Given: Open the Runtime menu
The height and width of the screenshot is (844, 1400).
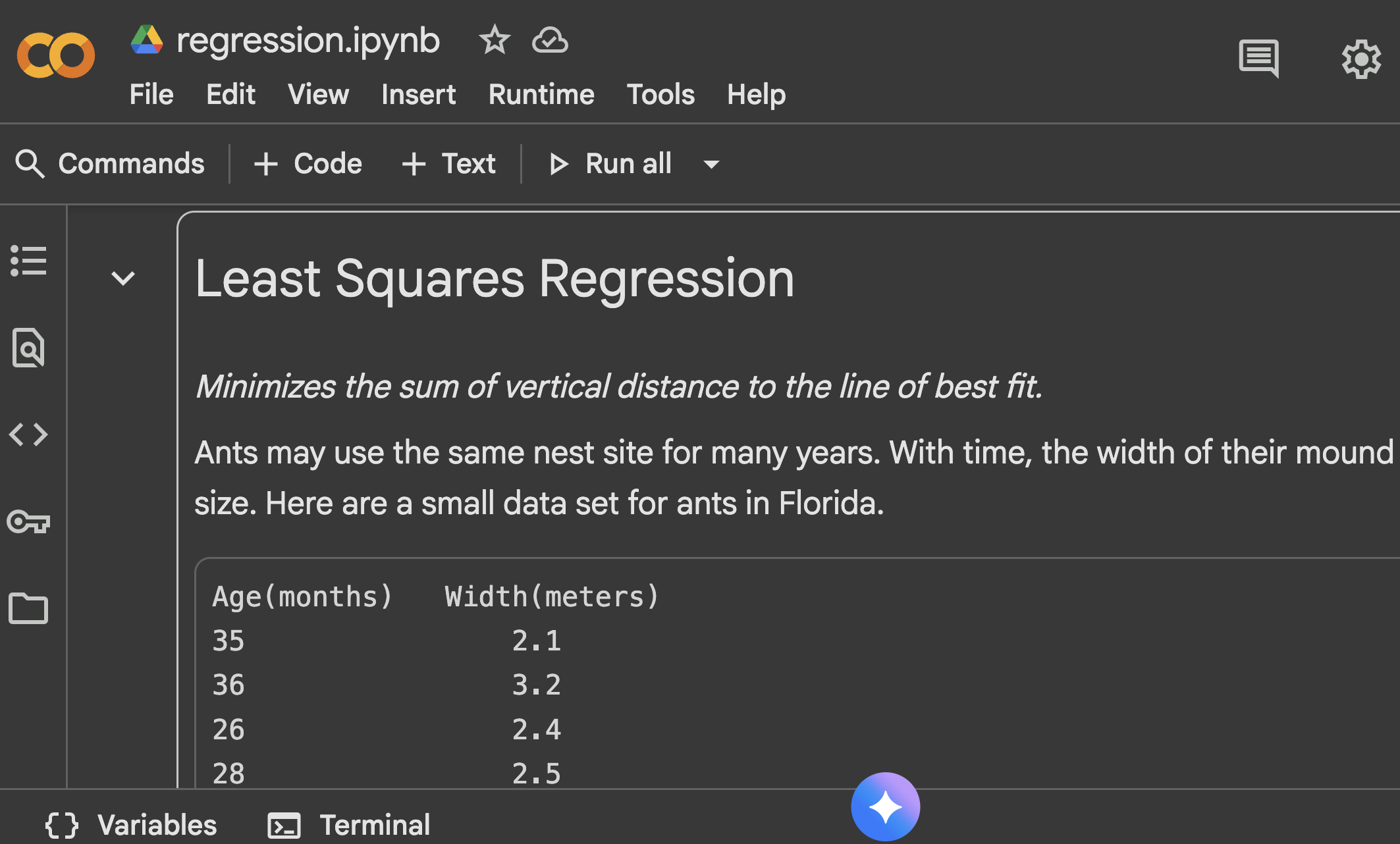Looking at the screenshot, I should click(x=541, y=94).
